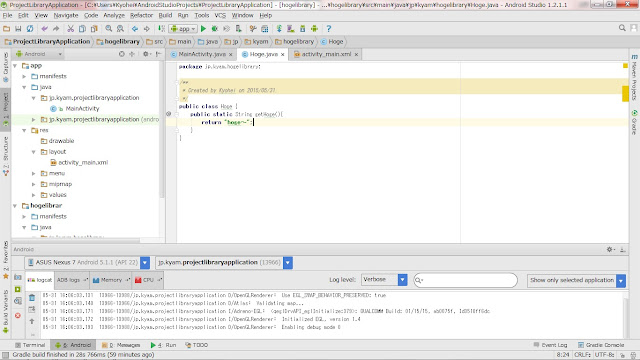The width and height of the screenshot is (640, 360).
Task: Click the Debug app bug icon
Action: coord(215,29)
